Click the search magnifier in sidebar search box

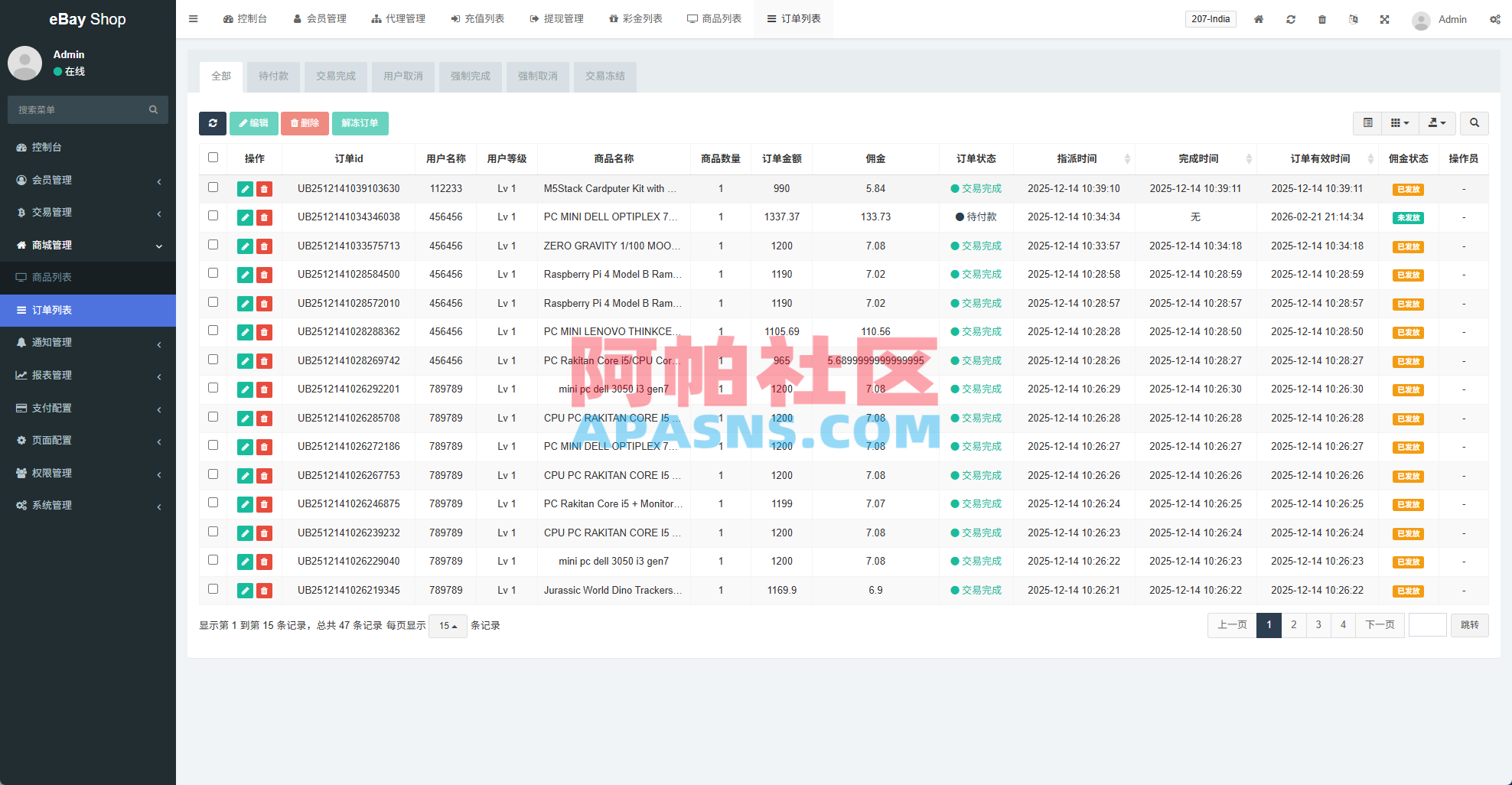coord(154,110)
